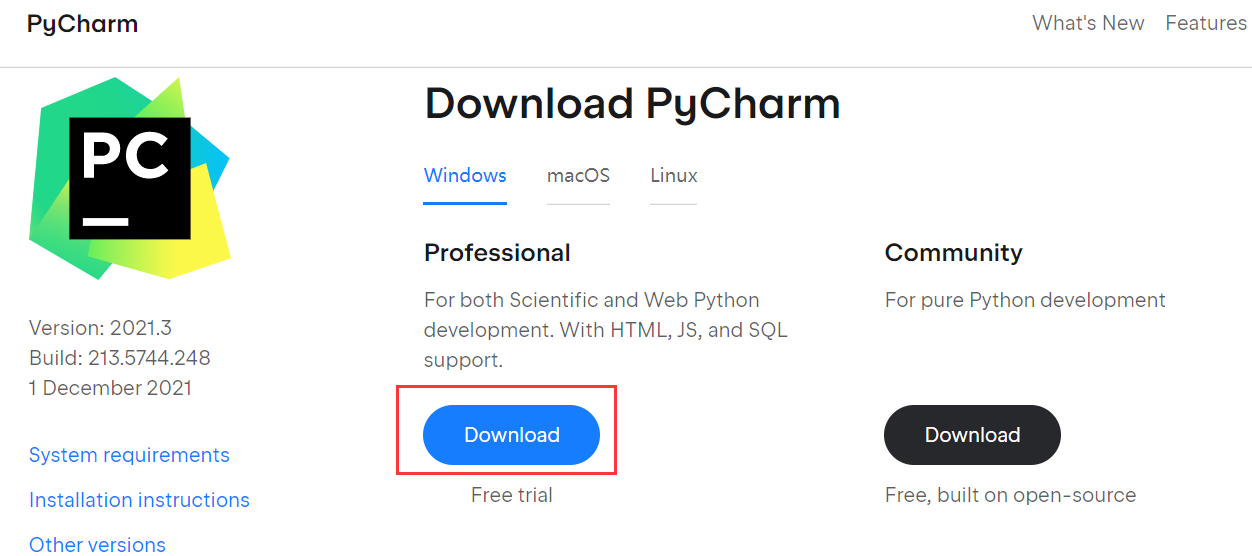Click the Build: 213.5744.248 text
This screenshot has width=1252, height=556.
119,358
